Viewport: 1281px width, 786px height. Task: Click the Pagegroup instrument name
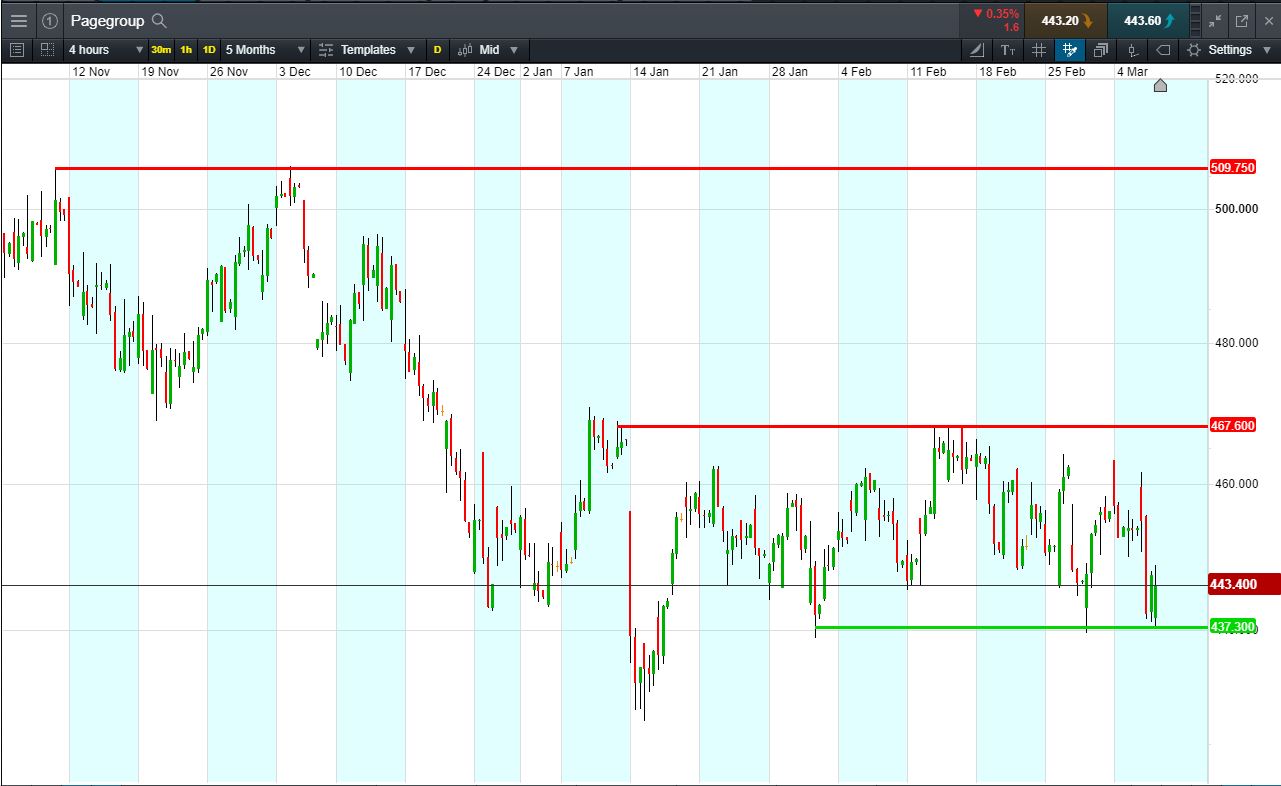click(x=107, y=20)
